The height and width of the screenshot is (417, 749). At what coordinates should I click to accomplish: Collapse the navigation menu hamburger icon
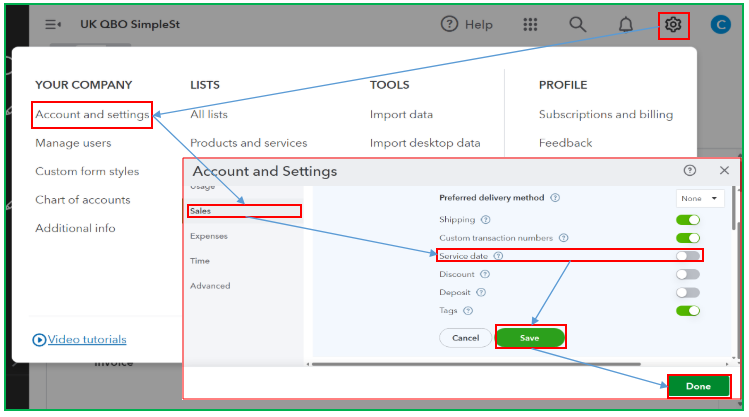53,24
